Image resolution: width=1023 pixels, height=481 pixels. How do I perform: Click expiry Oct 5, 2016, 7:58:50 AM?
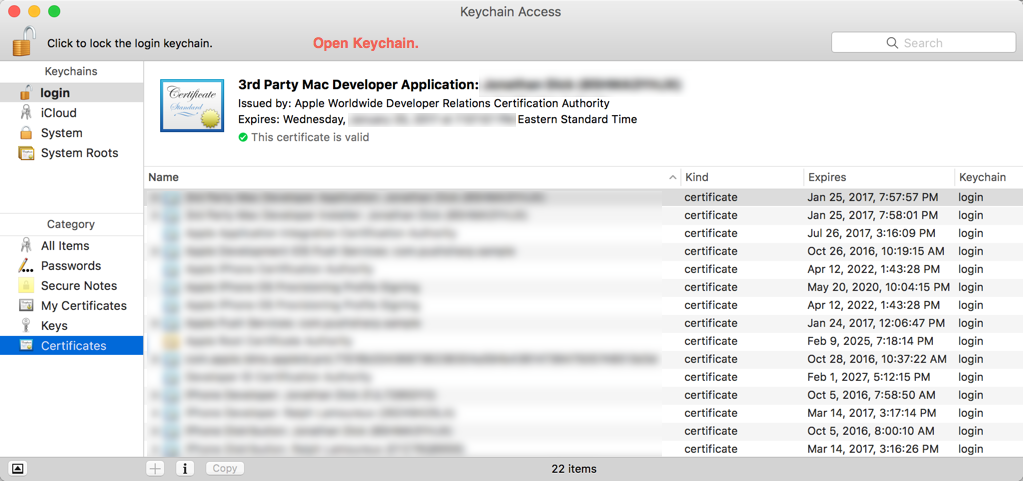click(872, 395)
